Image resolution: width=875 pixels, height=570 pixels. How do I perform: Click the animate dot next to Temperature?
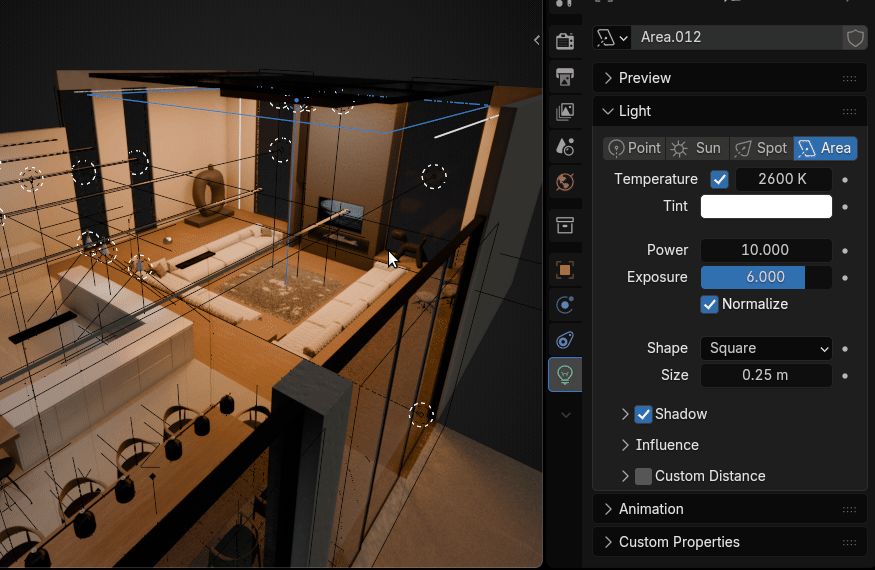click(845, 180)
